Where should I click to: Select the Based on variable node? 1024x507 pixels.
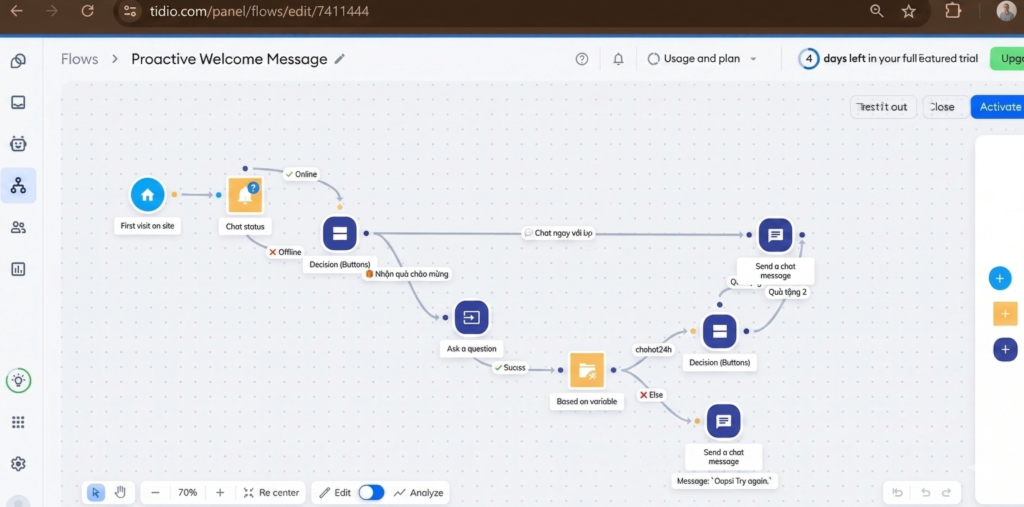pyautogui.click(x=587, y=370)
